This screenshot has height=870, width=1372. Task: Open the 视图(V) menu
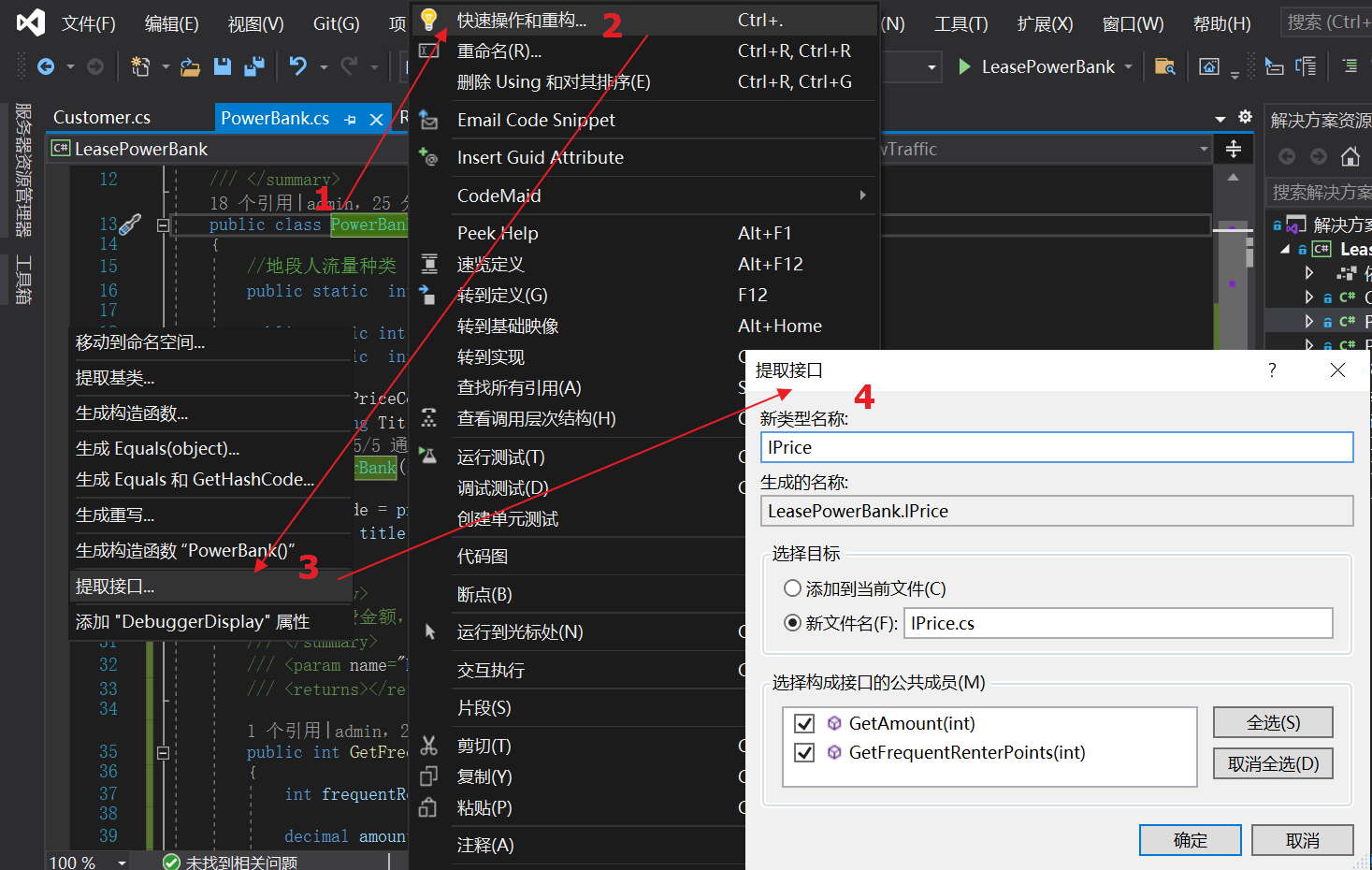[x=255, y=23]
